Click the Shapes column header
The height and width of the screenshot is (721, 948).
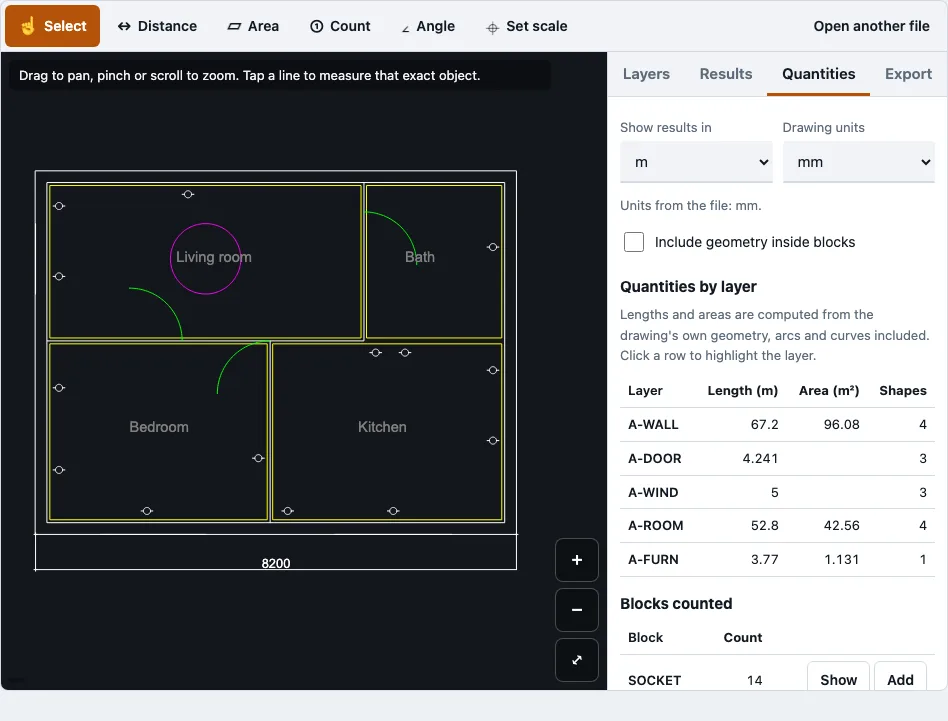903,390
